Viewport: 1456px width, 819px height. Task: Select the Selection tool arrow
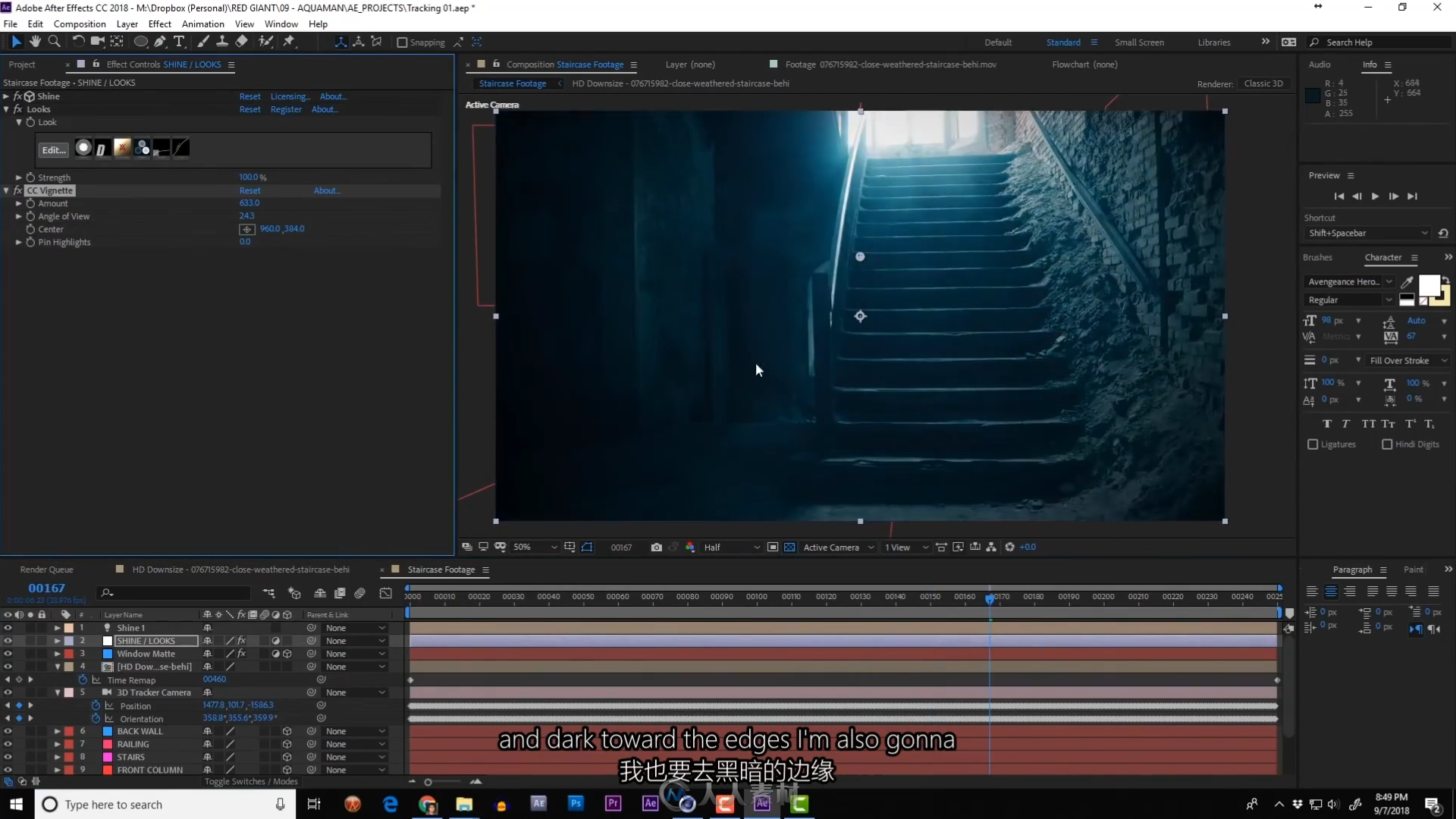pyautogui.click(x=16, y=42)
